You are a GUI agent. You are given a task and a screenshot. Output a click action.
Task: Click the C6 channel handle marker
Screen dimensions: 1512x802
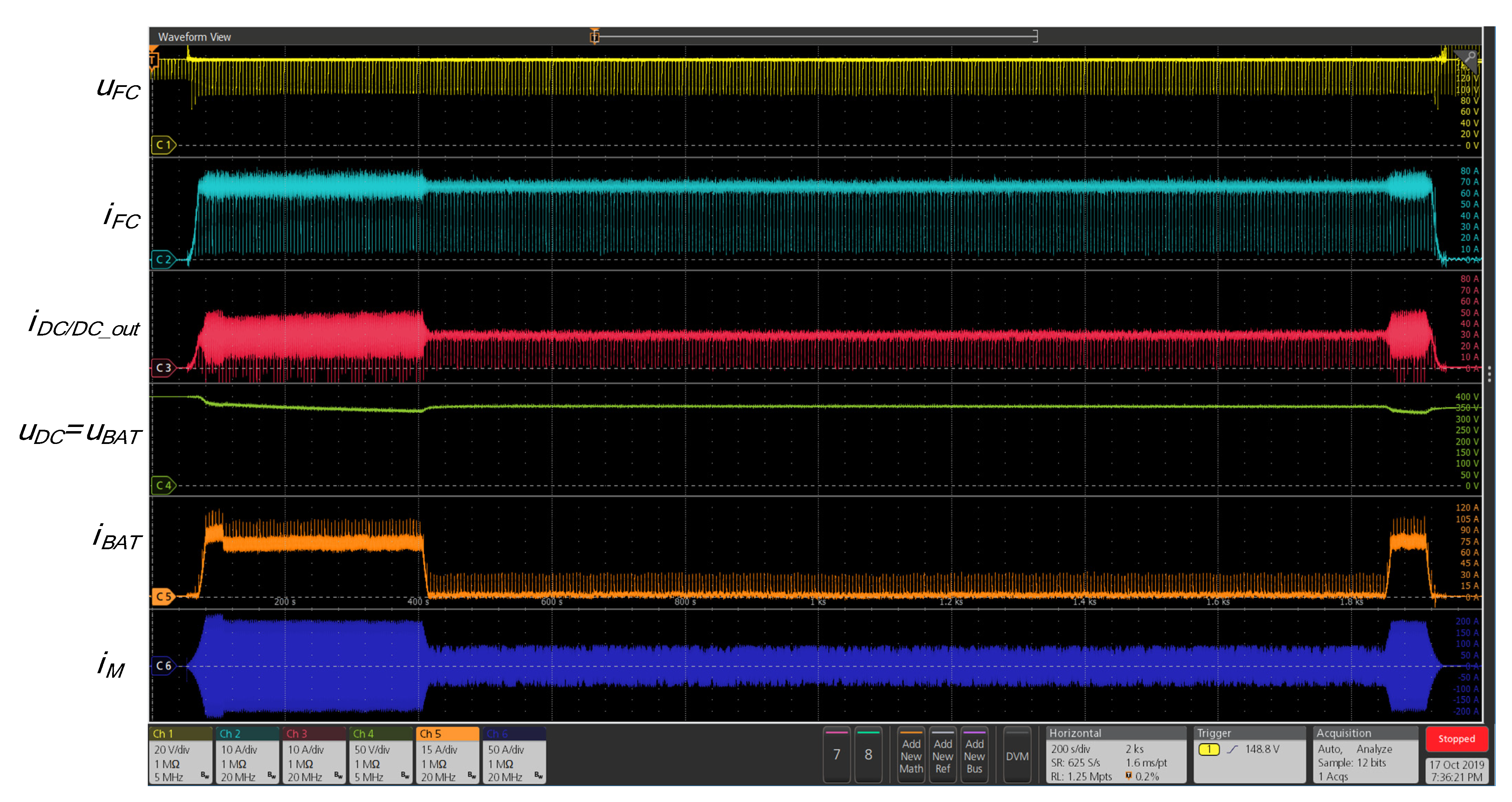point(163,666)
